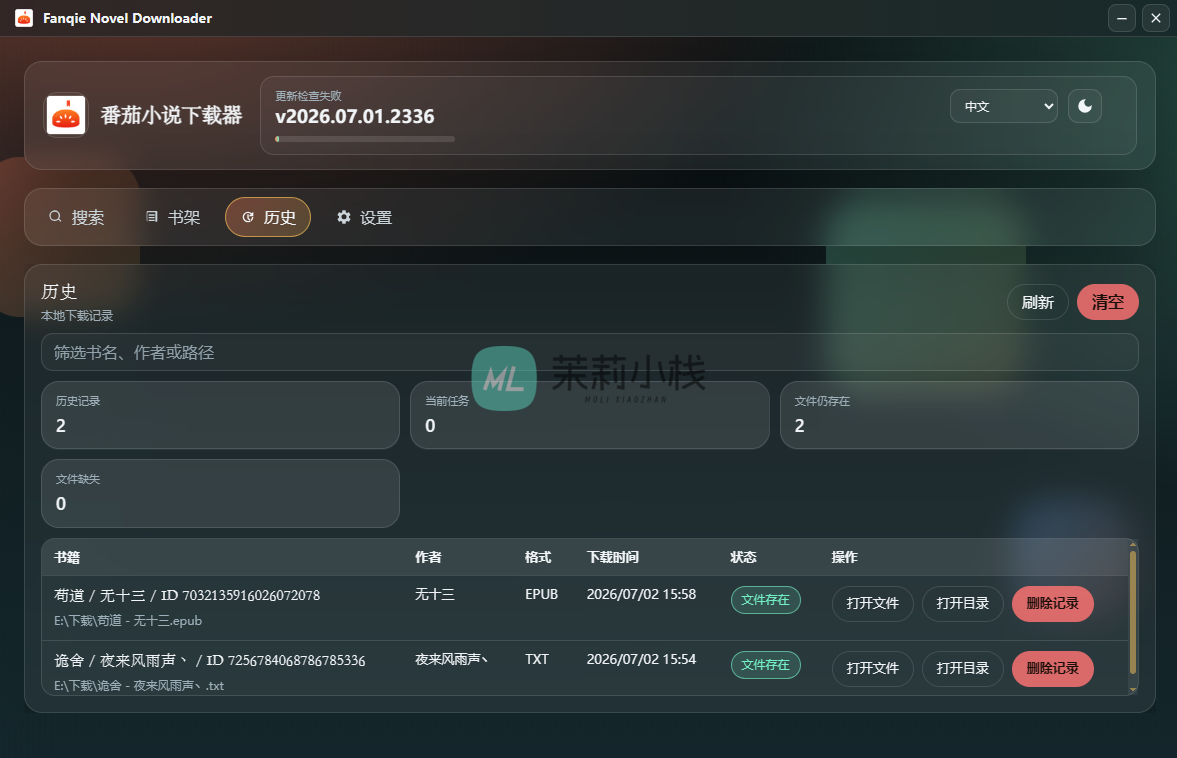Click book title 诡舍 / 夜来风雨声 entry
The height and width of the screenshot is (758, 1177).
pos(209,660)
